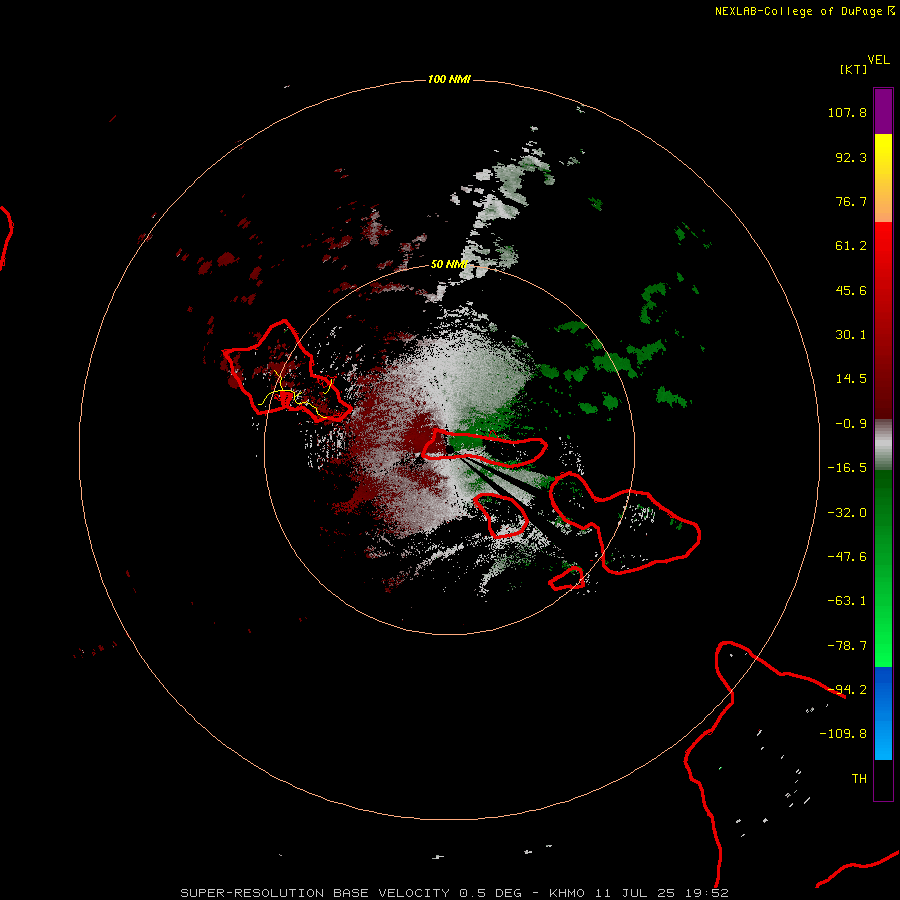This screenshot has height=900, width=900.
Task: Pick the purple segment of velocity color bar
Action: click(883, 111)
